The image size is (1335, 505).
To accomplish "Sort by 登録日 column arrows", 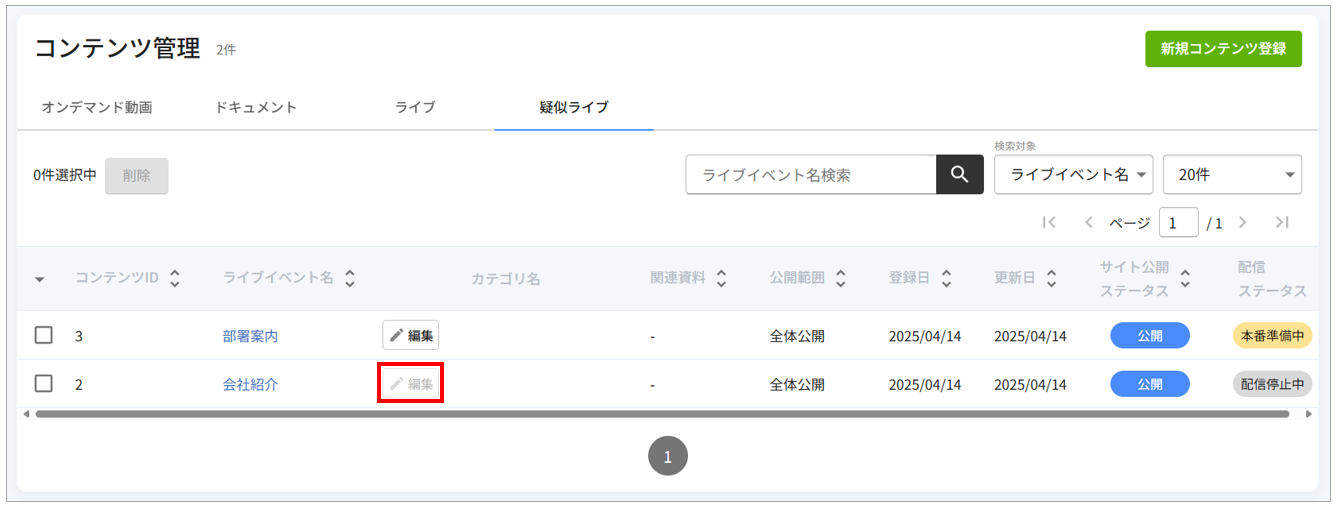I will [946, 278].
